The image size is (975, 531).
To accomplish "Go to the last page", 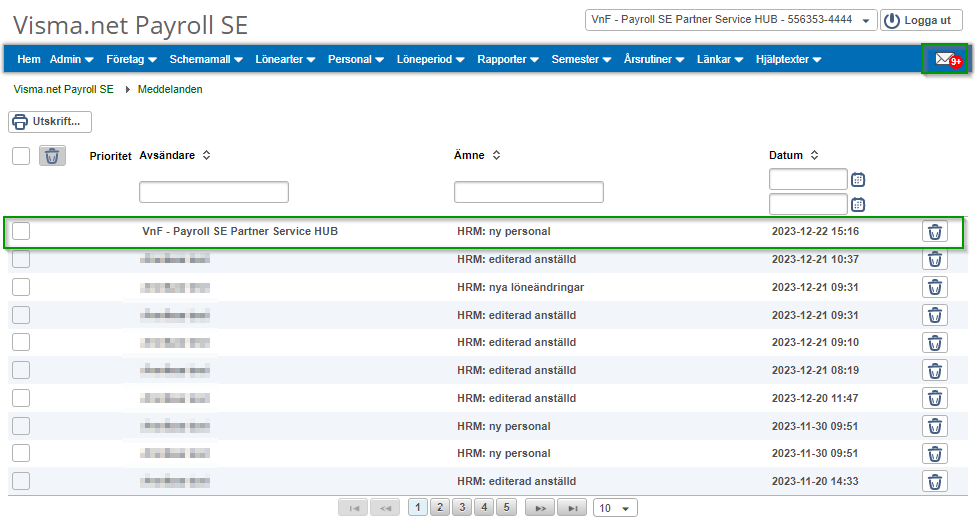I will click(x=572, y=508).
